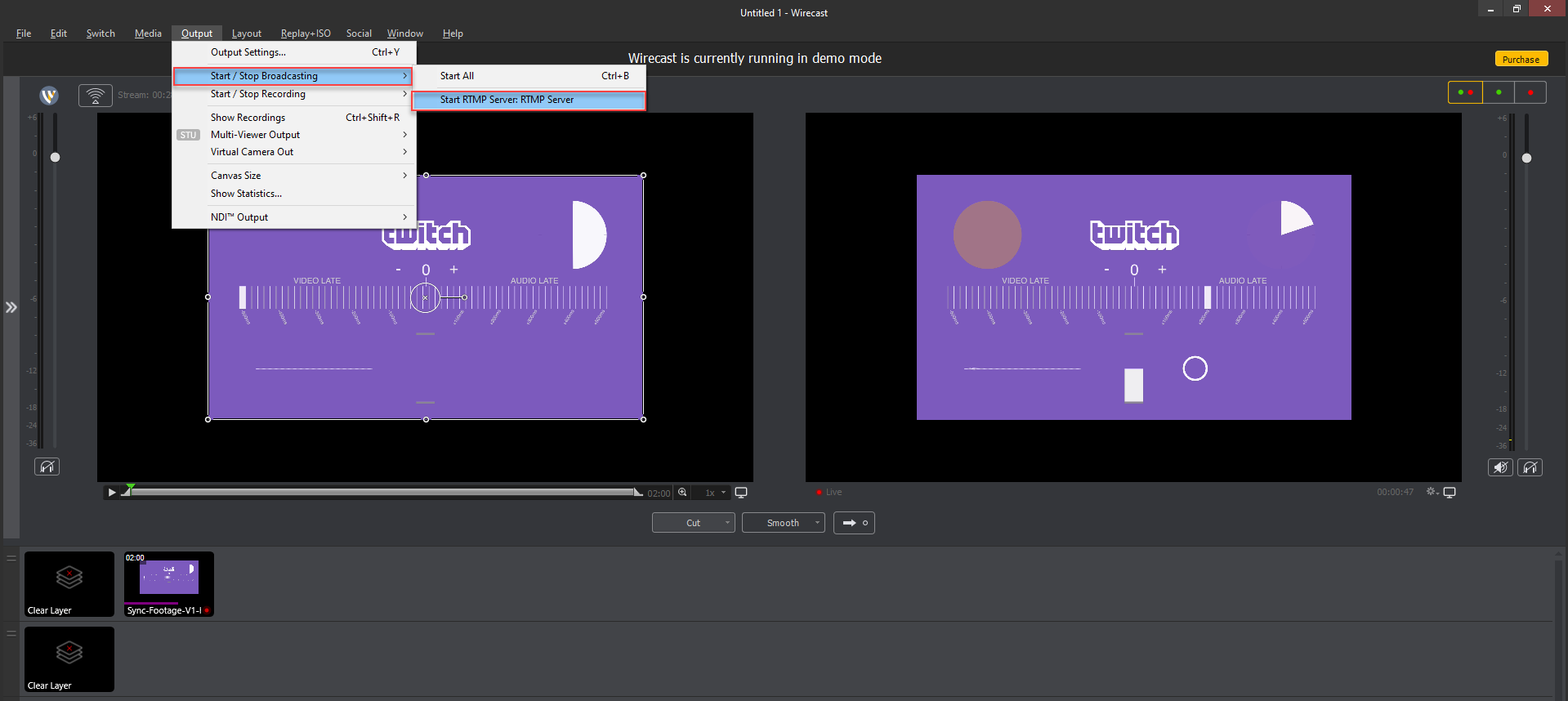Click the preview zoom magnifier icon
The height and width of the screenshot is (701, 1568).
(x=682, y=493)
